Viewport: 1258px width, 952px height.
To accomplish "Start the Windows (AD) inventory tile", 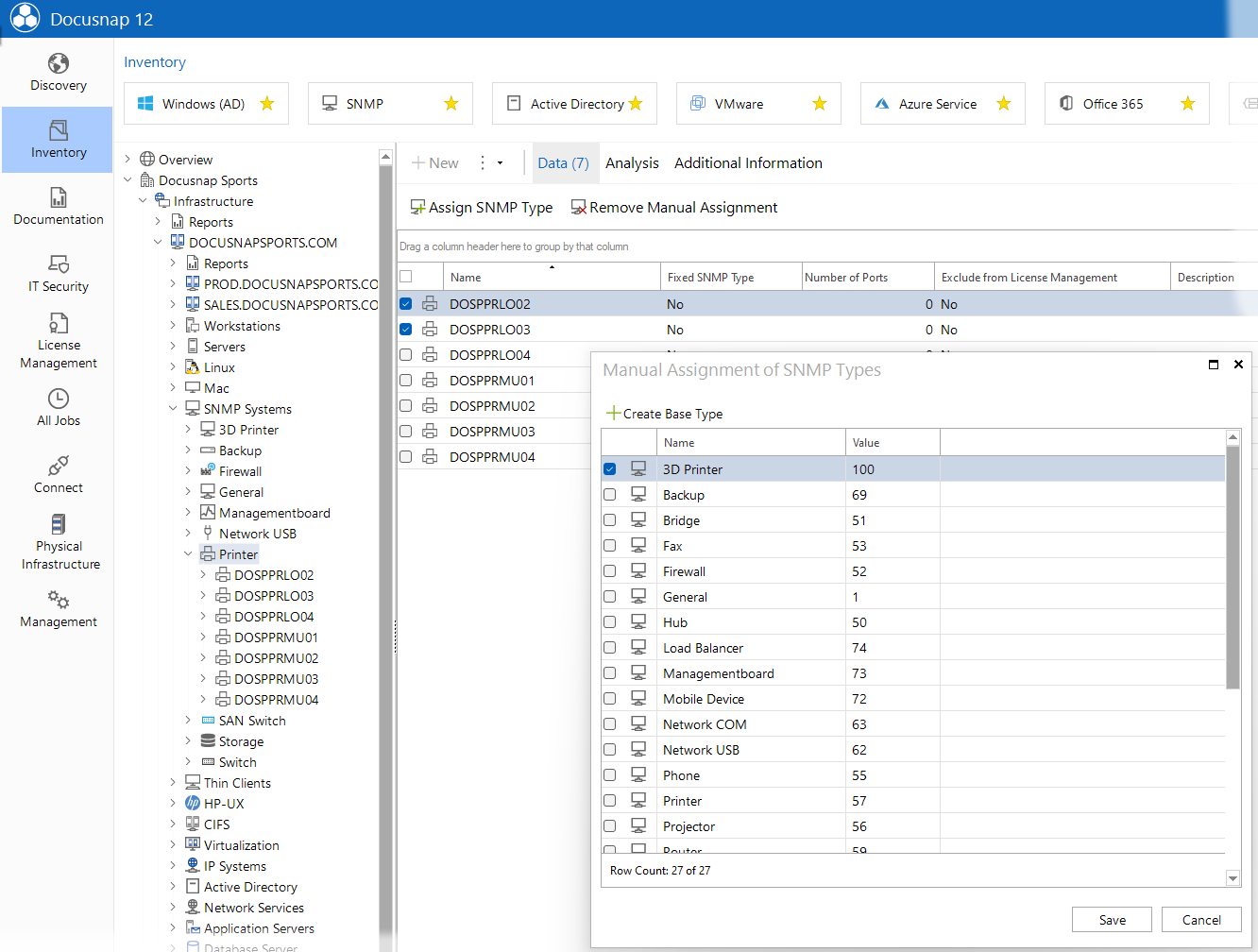I will coord(206,104).
